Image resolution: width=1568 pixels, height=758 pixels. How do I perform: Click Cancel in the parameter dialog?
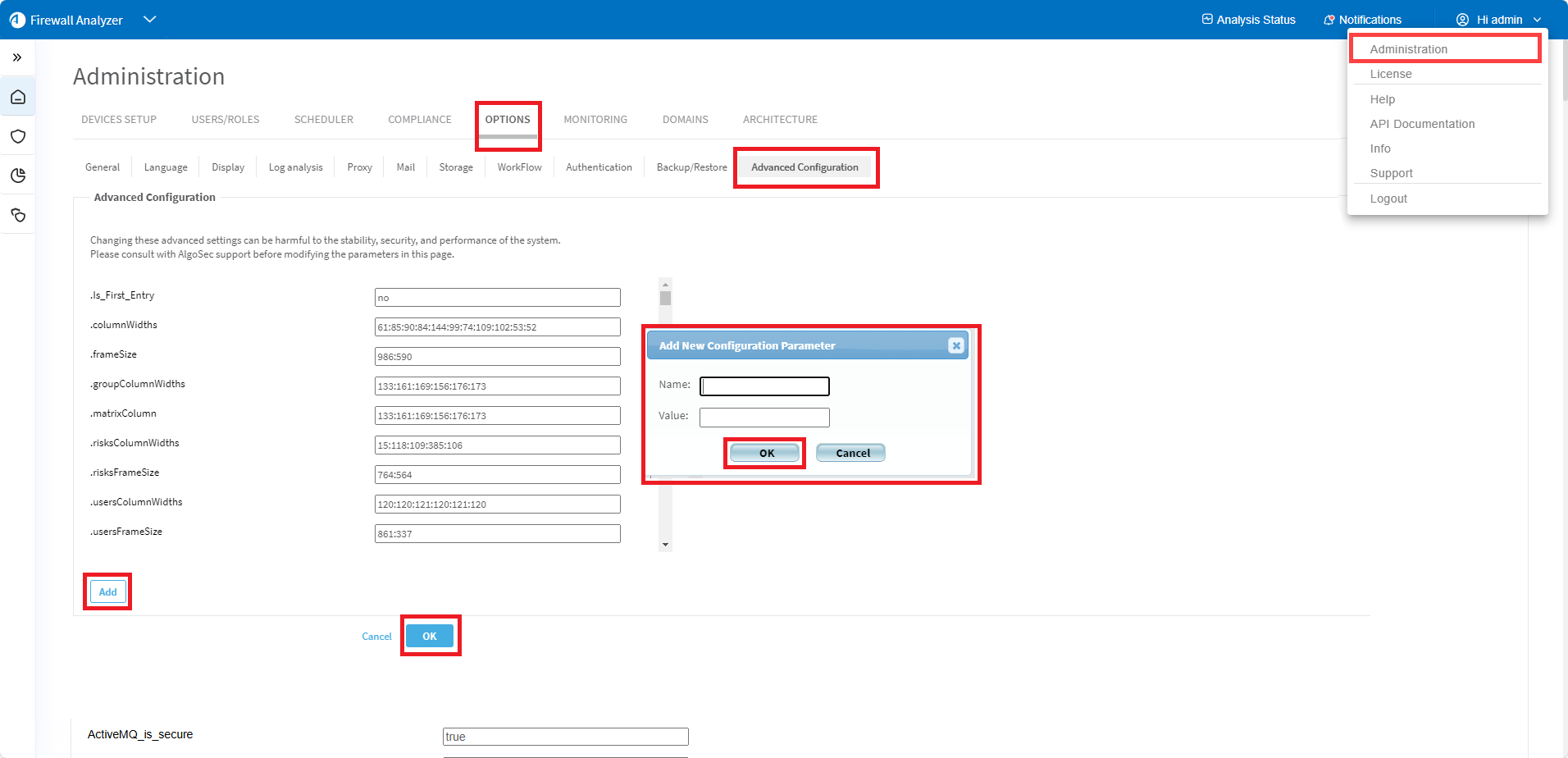[851, 453]
